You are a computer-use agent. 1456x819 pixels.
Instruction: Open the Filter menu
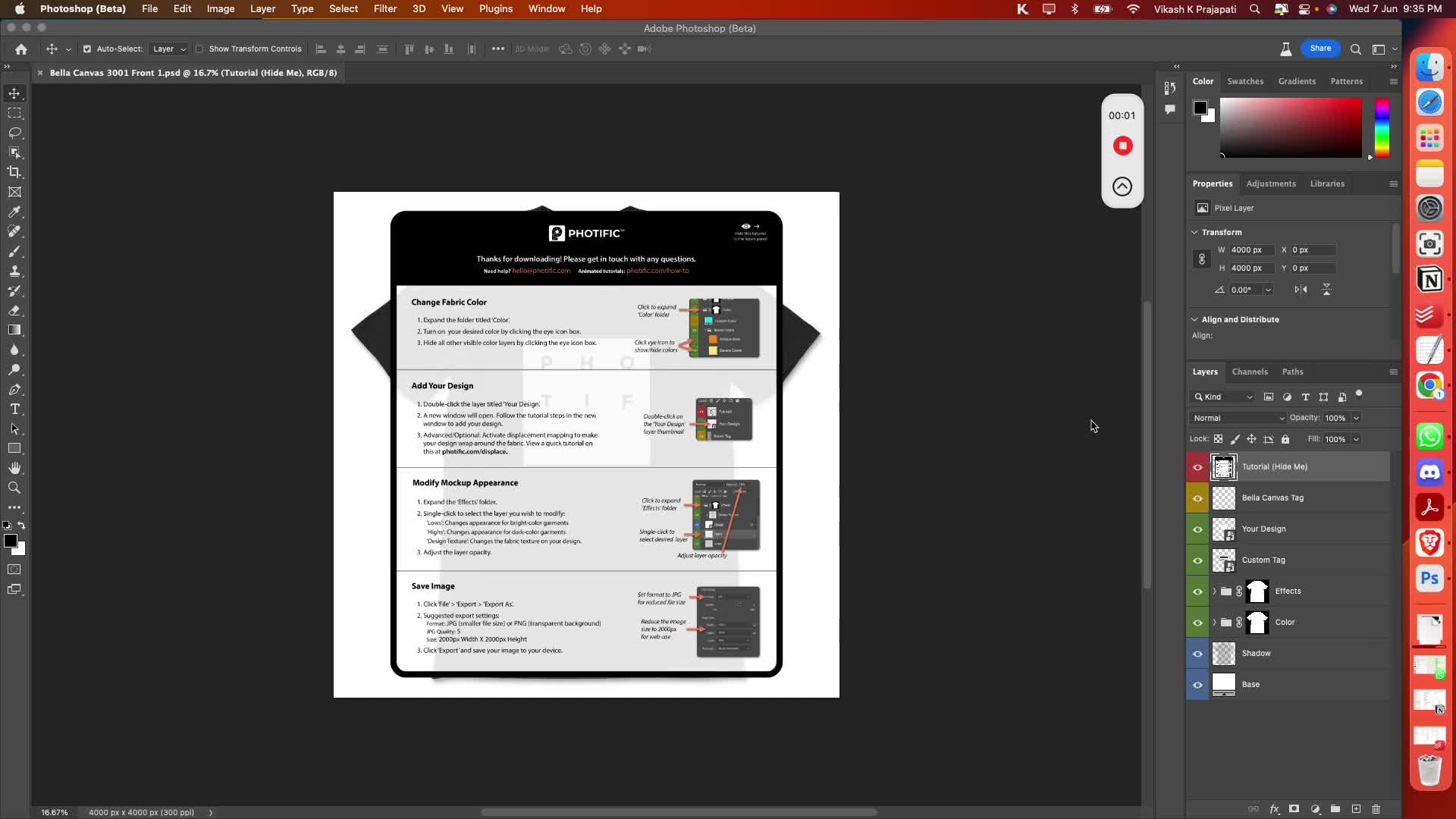point(385,9)
